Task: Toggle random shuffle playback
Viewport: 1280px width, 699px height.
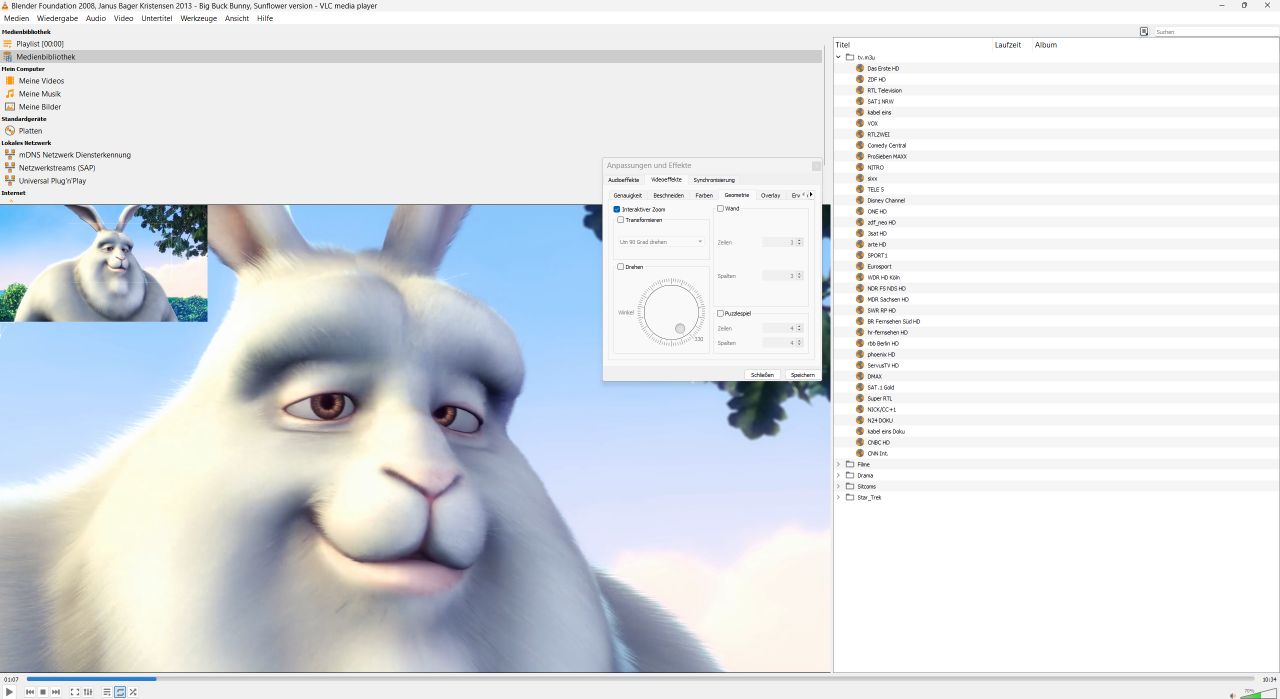Action: (x=133, y=692)
